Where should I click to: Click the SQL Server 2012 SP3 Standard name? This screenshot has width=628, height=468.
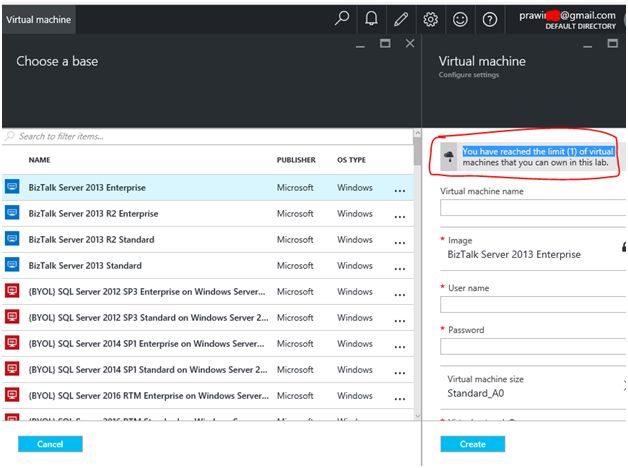[x=149, y=317]
